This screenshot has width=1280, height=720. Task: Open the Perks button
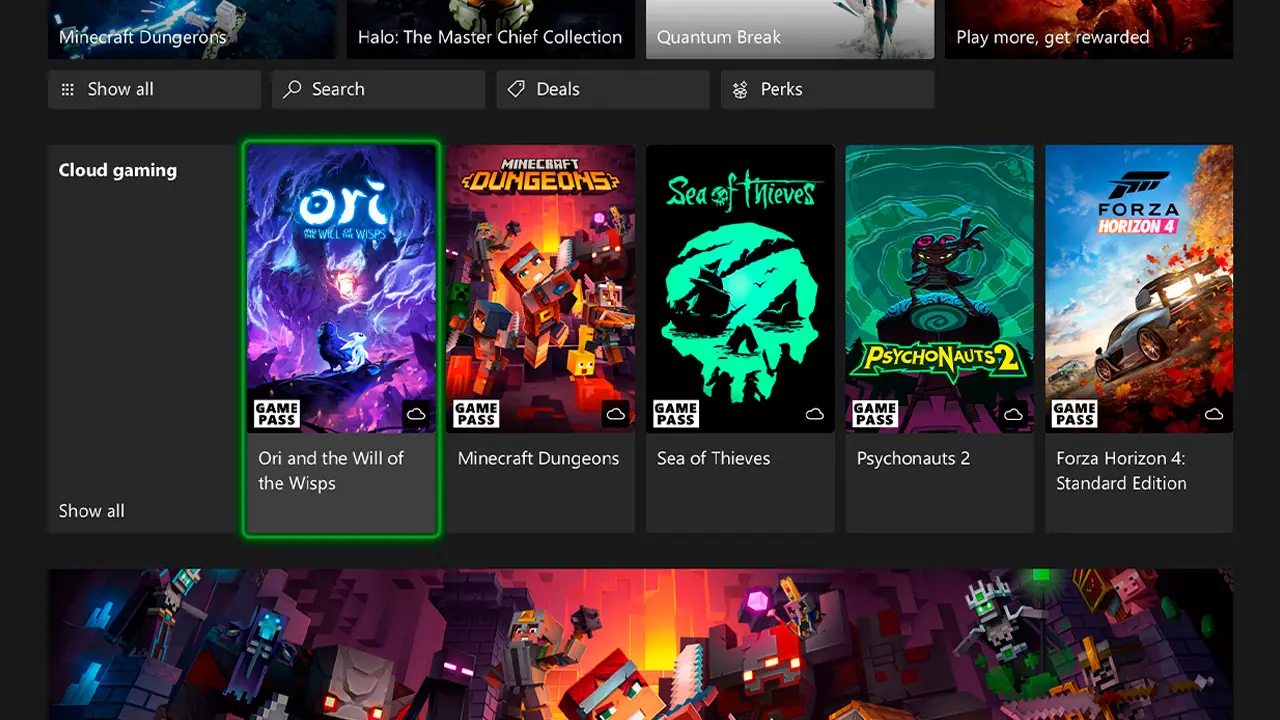click(828, 89)
